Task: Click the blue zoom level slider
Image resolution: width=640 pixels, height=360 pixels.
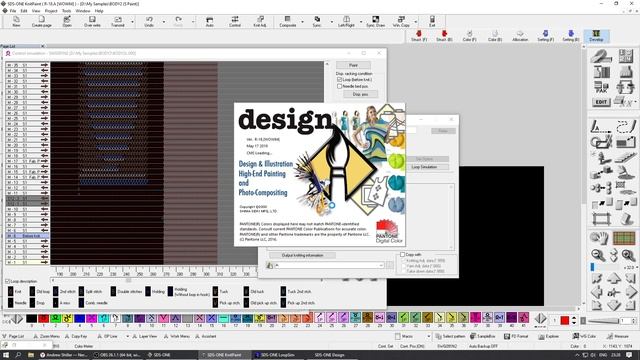Action: click(x=592, y=267)
